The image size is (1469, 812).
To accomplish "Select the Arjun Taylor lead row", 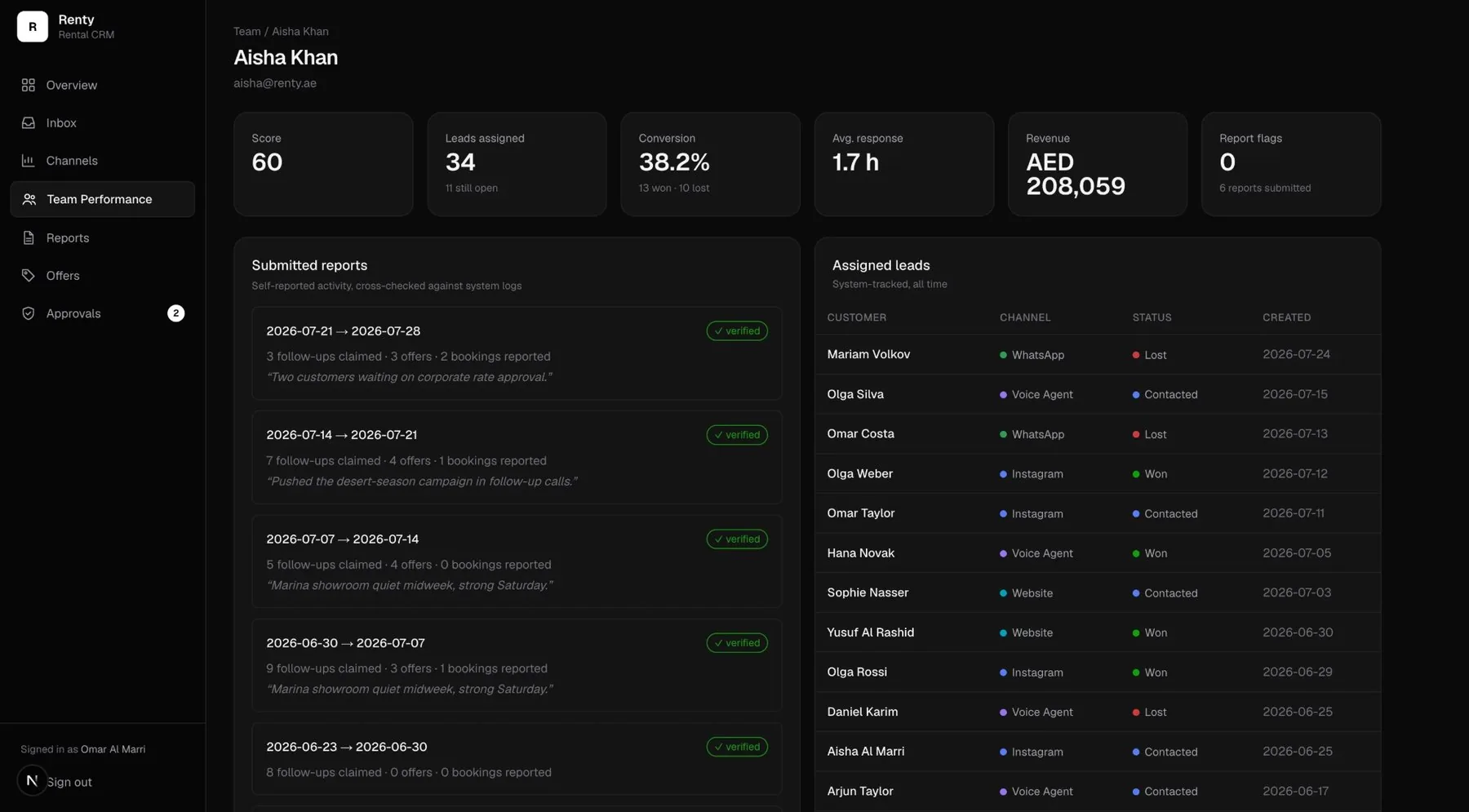I will click(1098, 791).
